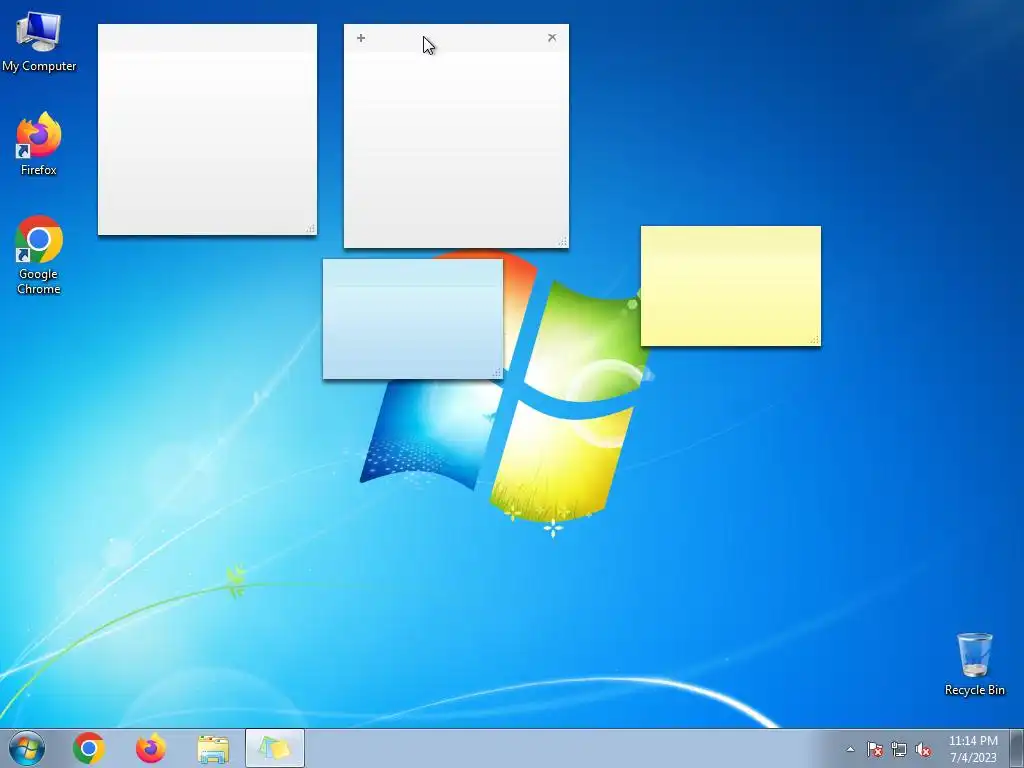Screen dimensions: 1024x768
Task: Select the Google Chrome desktop shortcut
Action: click(x=39, y=255)
